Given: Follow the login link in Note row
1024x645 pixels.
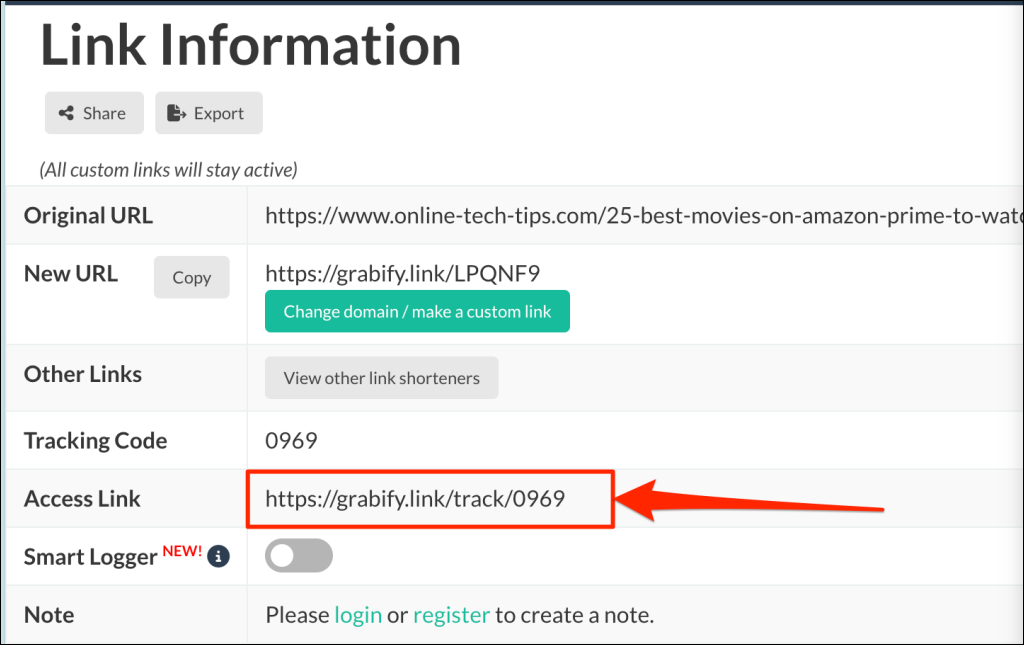Looking at the screenshot, I should point(358,615).
